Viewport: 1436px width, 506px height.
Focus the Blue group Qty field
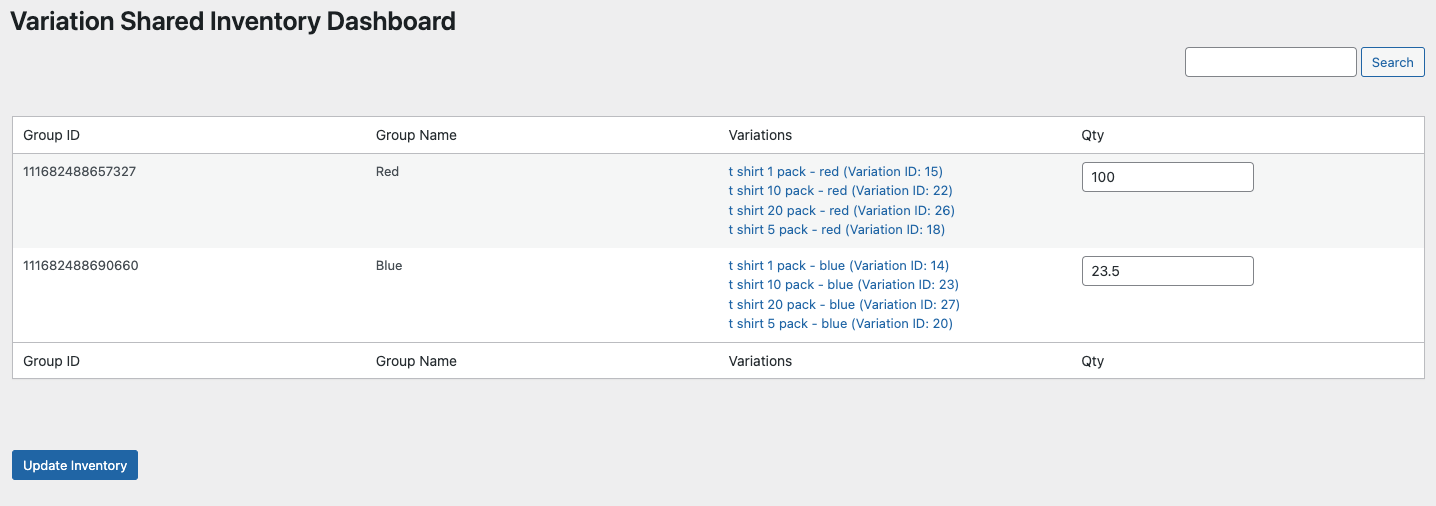coord(1167,271)
